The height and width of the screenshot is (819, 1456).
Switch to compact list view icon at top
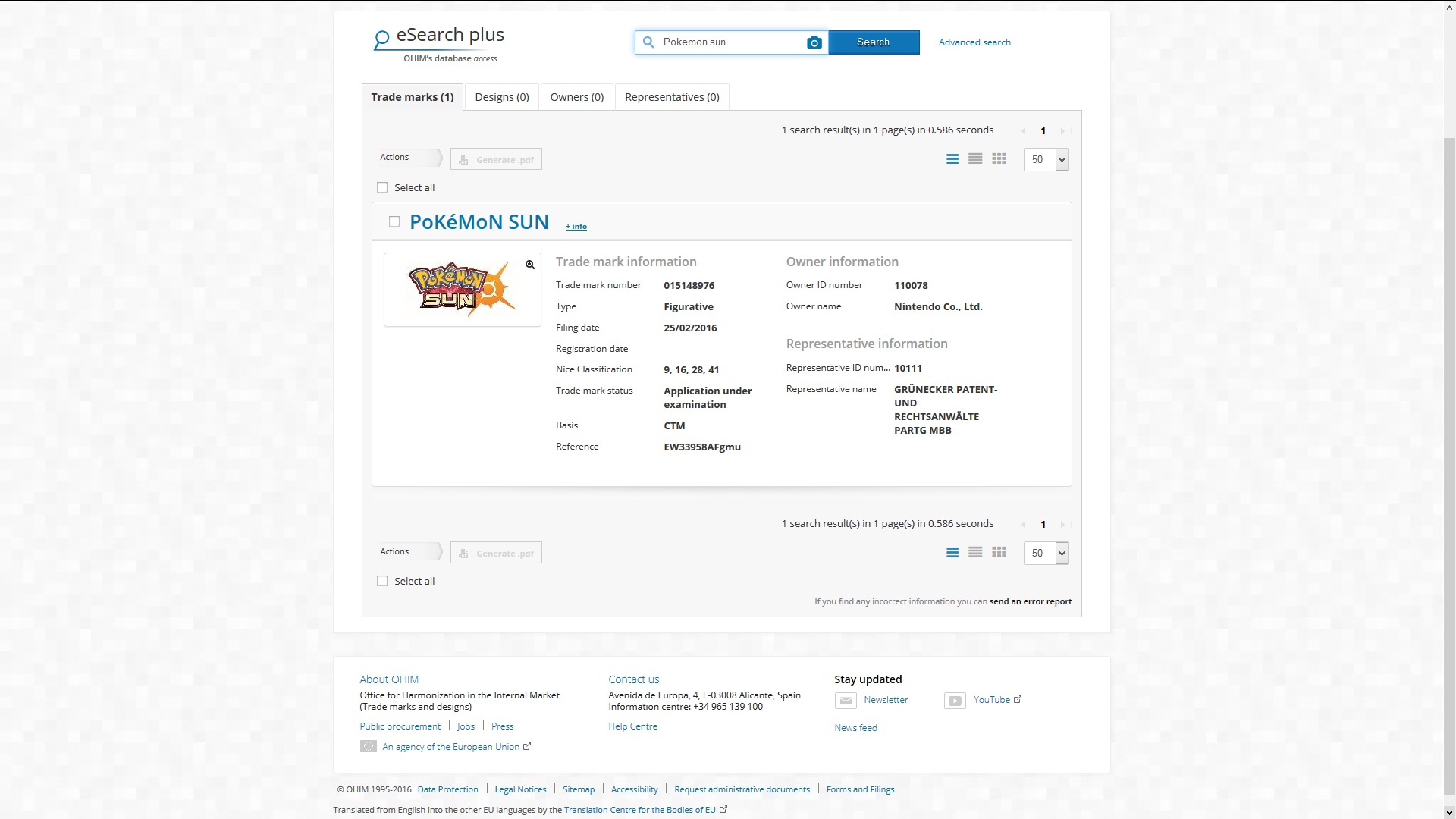975,159
